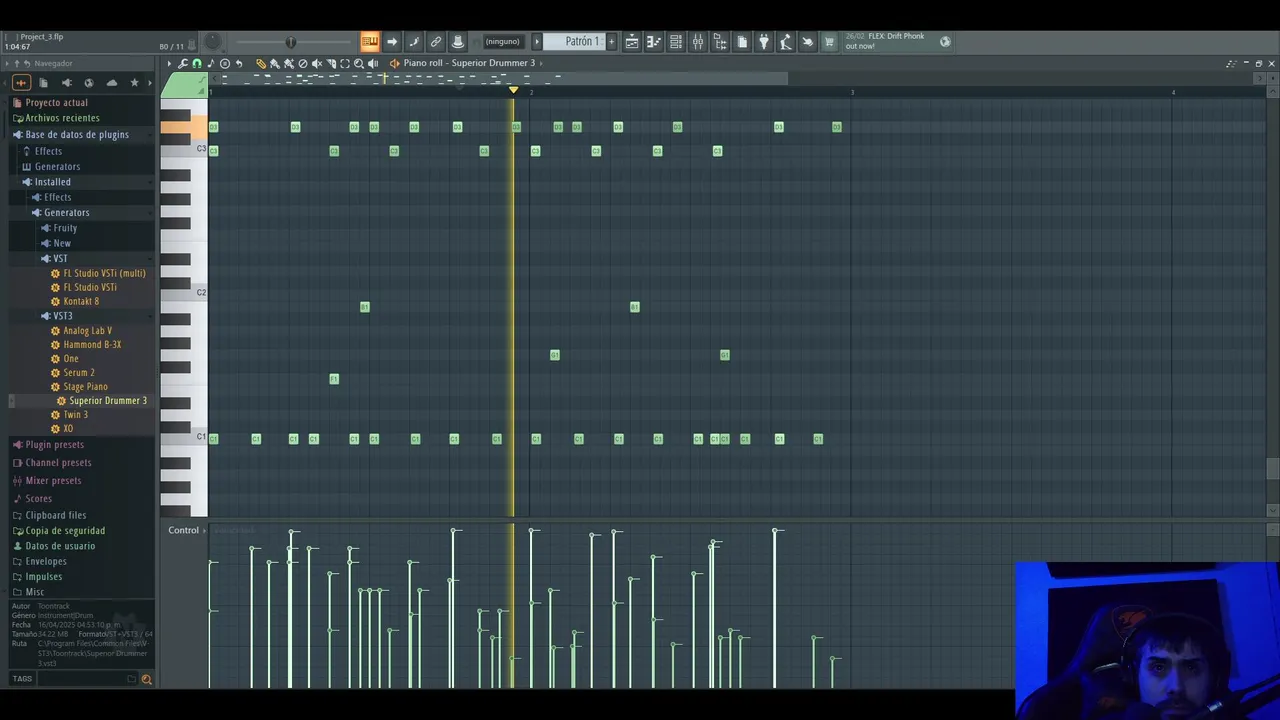Choose the Select marquee tool
This screenshot has height=720, width=1280.
click(x=345, y=63)
